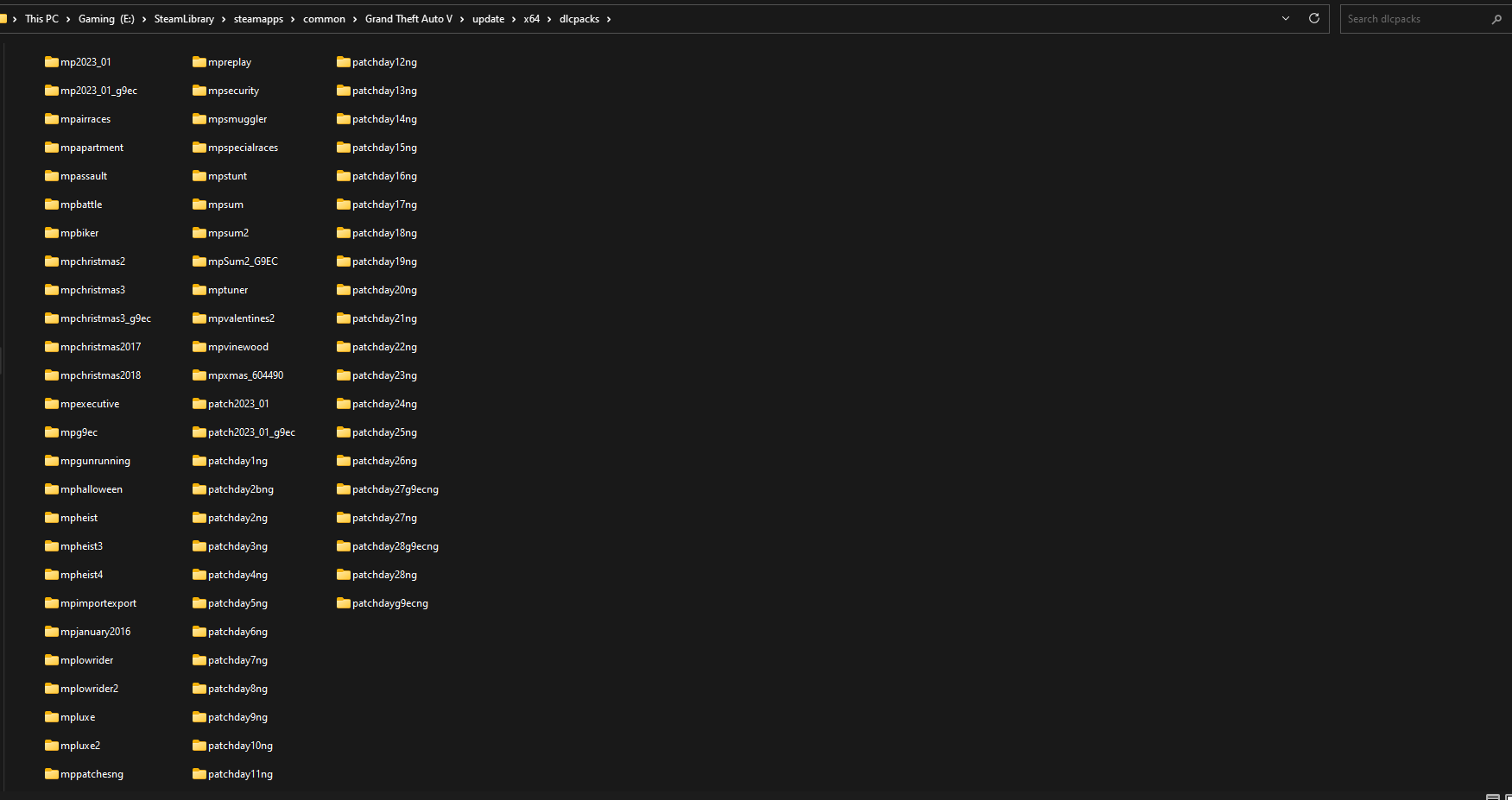Navigate to SteamLibrary via breadcrumb
Image resolution: width=1512 pixels, height=800 pixels.
tap(184, 18)
